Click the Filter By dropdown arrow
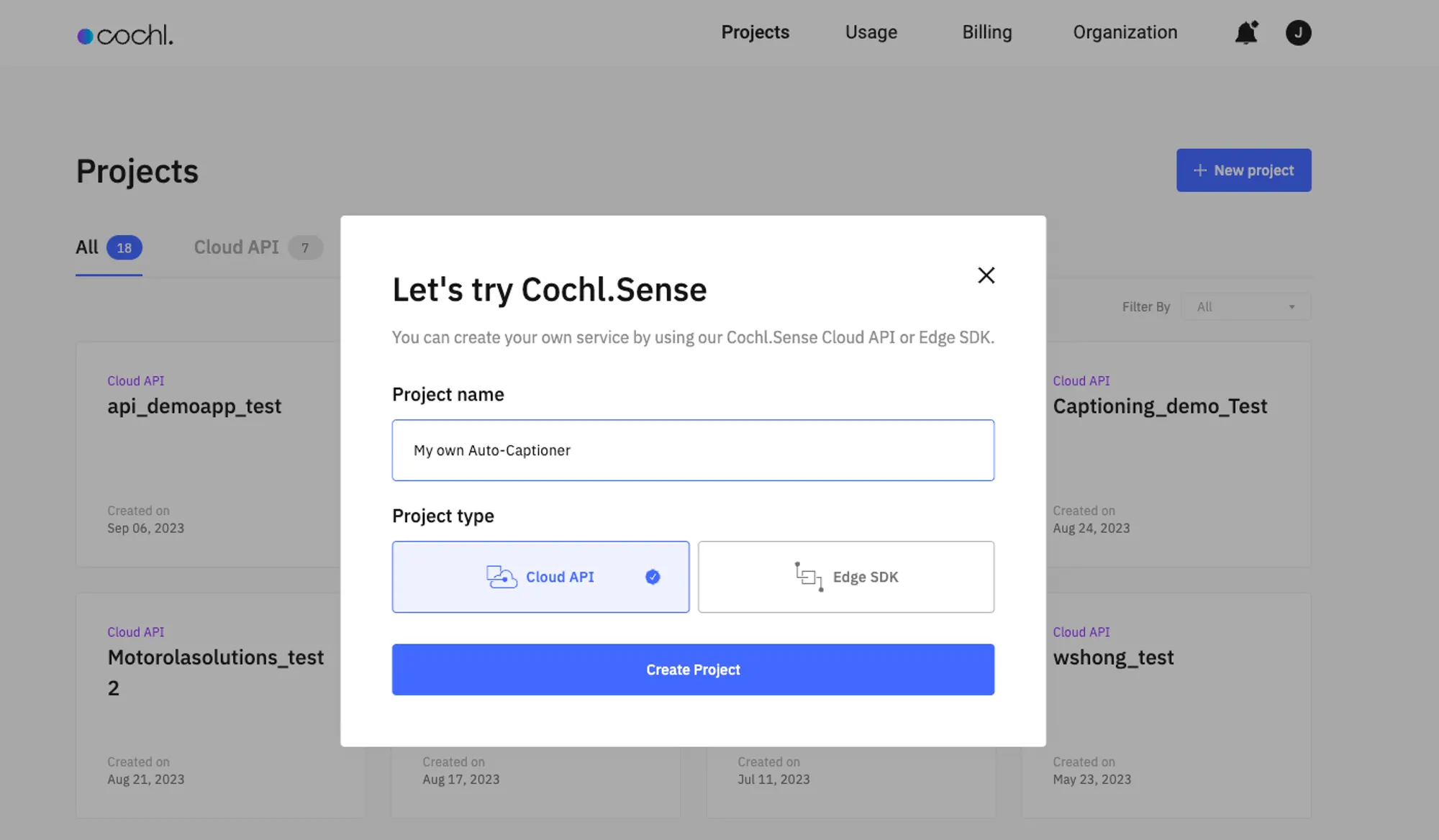1439x840 pixels. 1292,307
